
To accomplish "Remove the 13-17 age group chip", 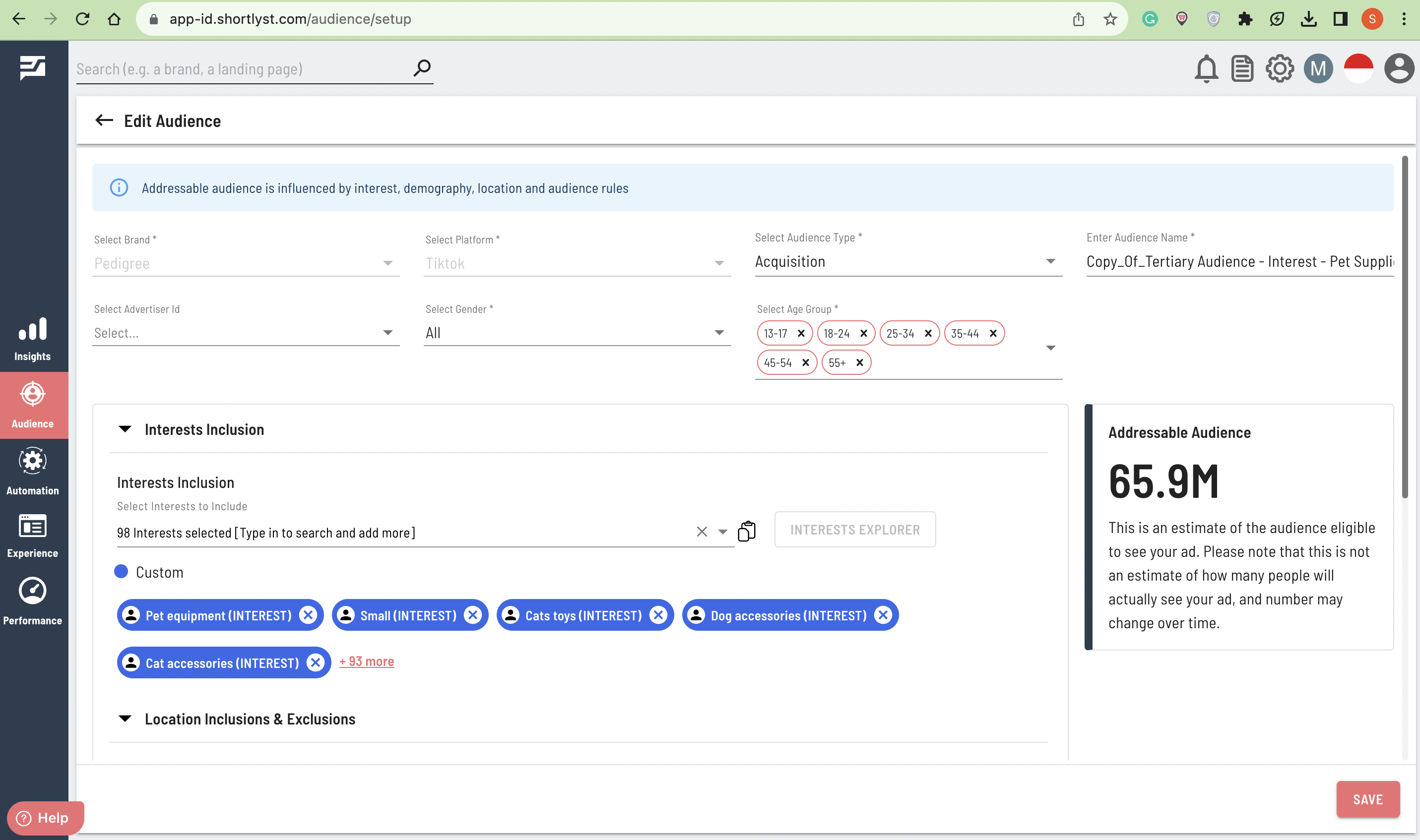I will 801,333.
